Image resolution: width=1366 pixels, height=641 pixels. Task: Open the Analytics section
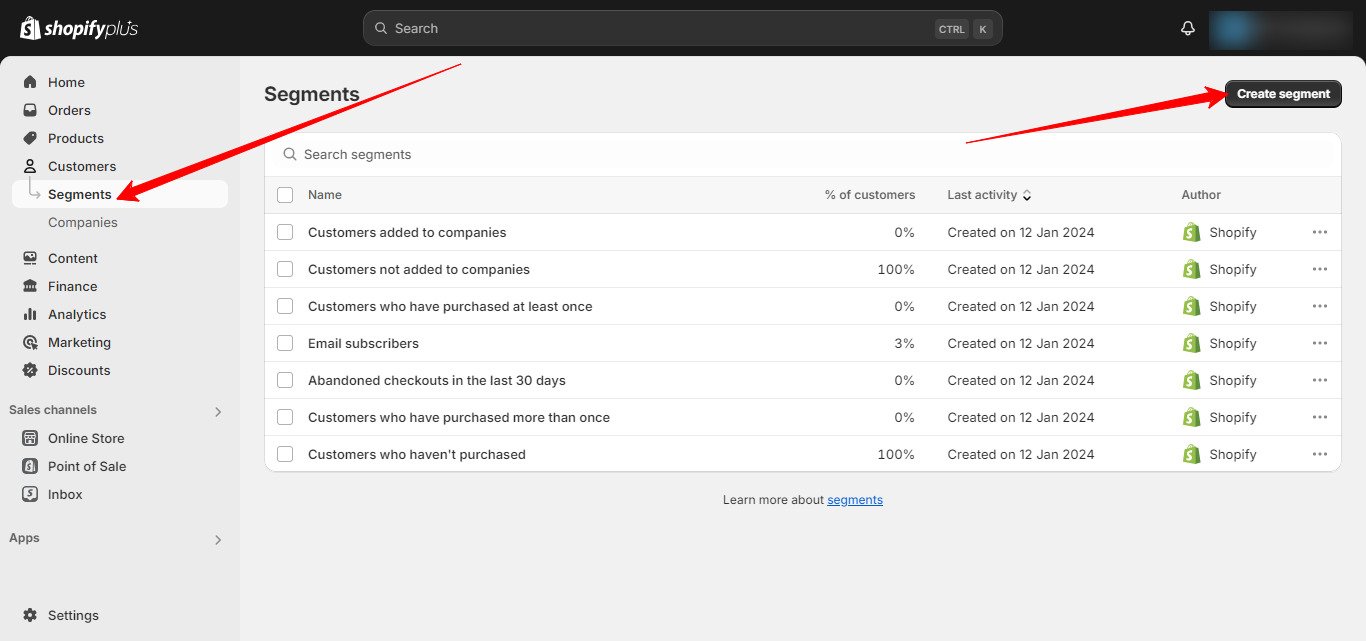(31, 314)
